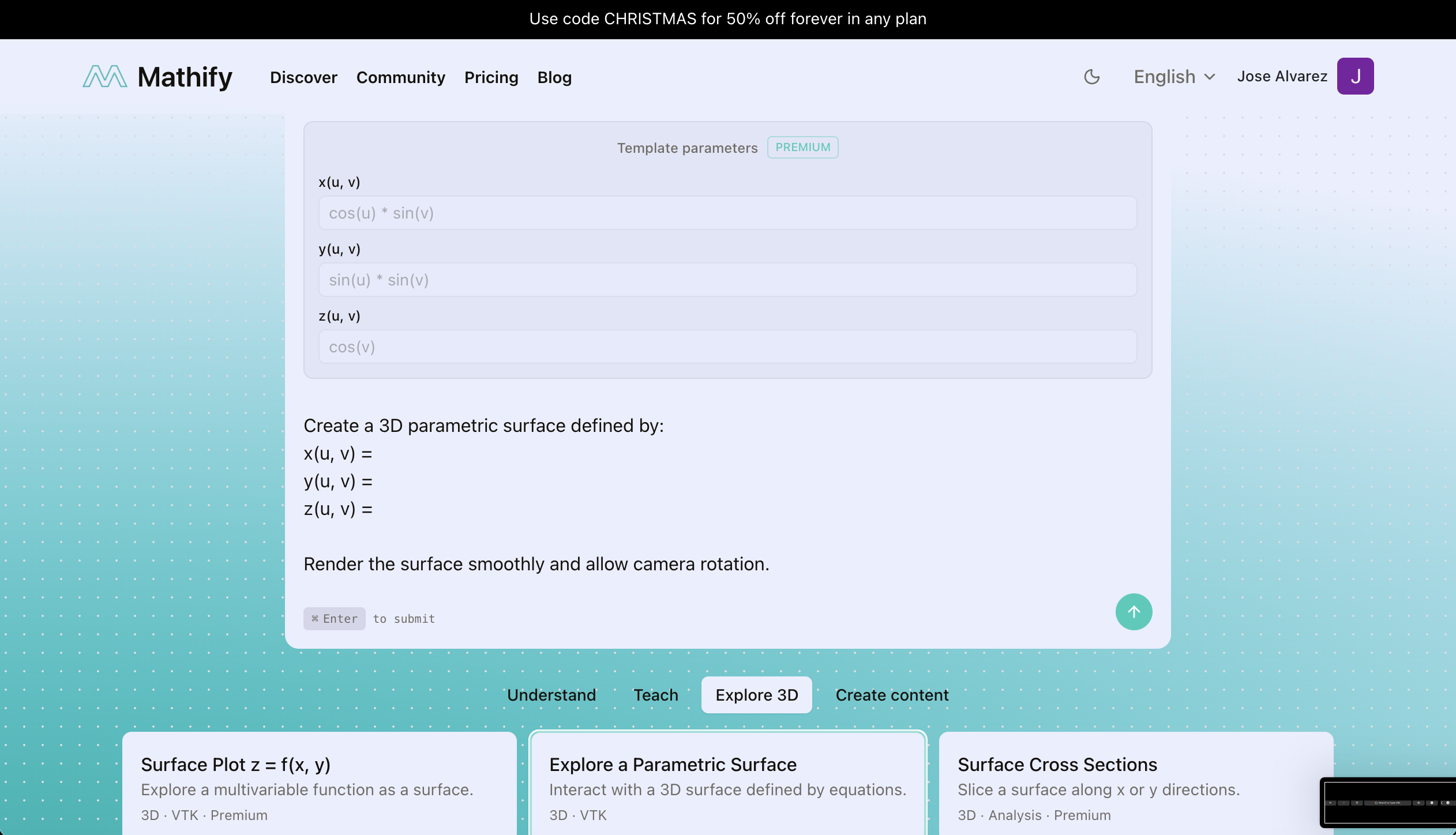Click the z(u, v) input box

tap(727, 347)
